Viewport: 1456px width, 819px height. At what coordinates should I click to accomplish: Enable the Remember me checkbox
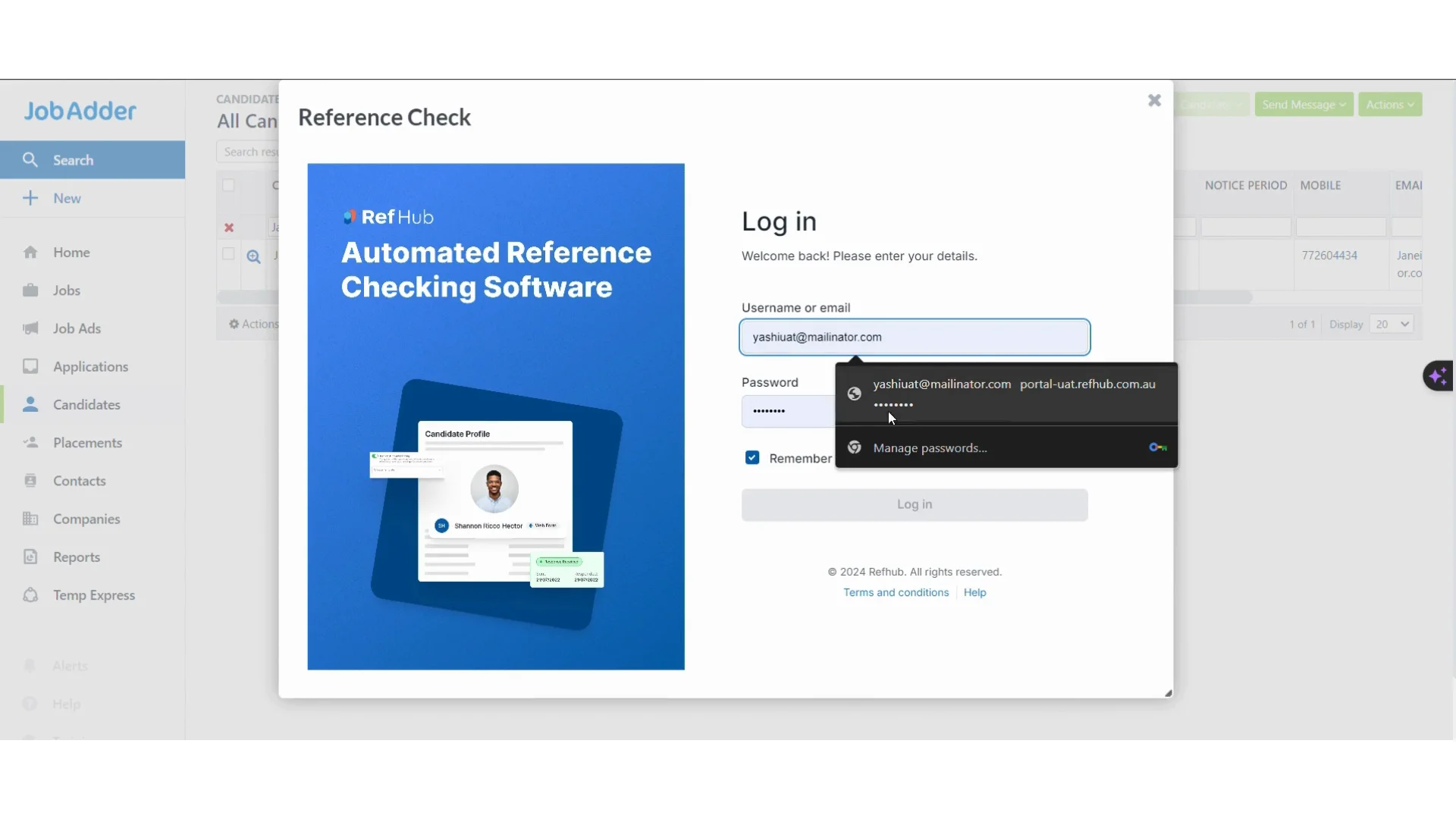point(752,457)
